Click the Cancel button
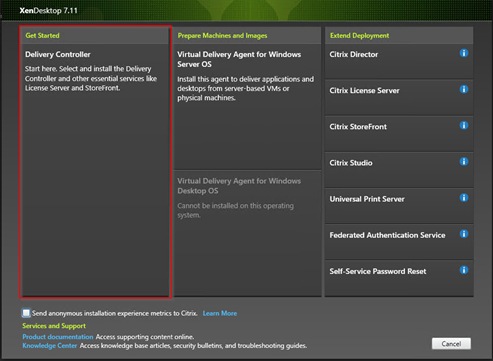493x361 pixels. pyautogui.click(x=451, y=344)
